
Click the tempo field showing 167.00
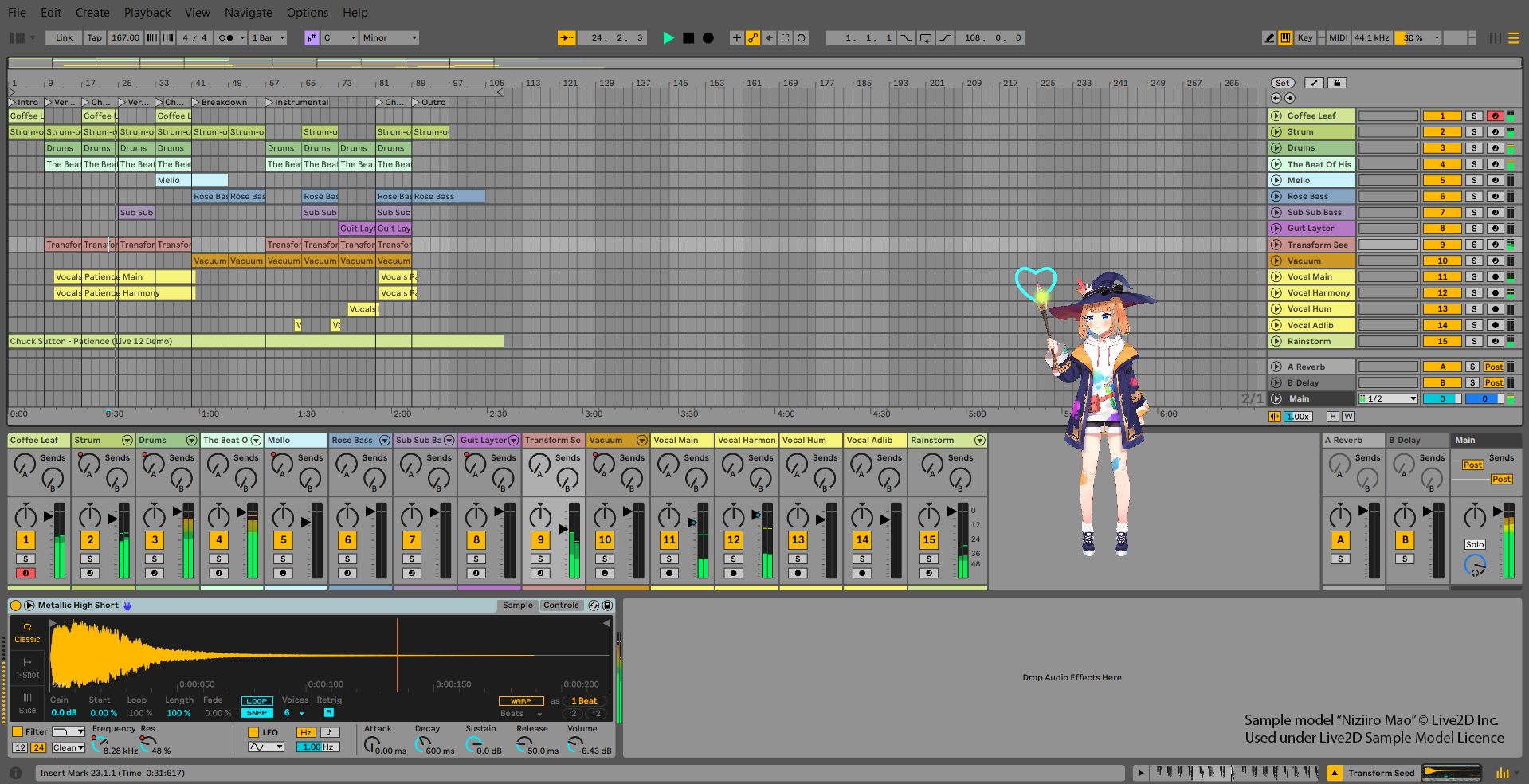tap(125, 37)
